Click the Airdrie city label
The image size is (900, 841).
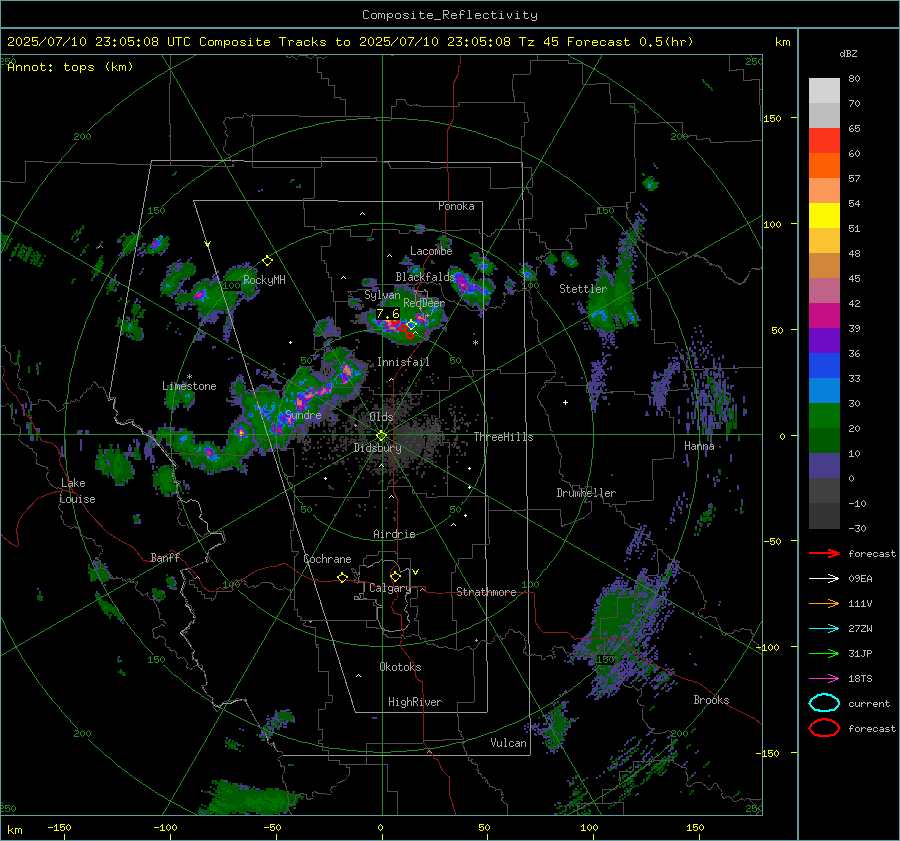394,534
